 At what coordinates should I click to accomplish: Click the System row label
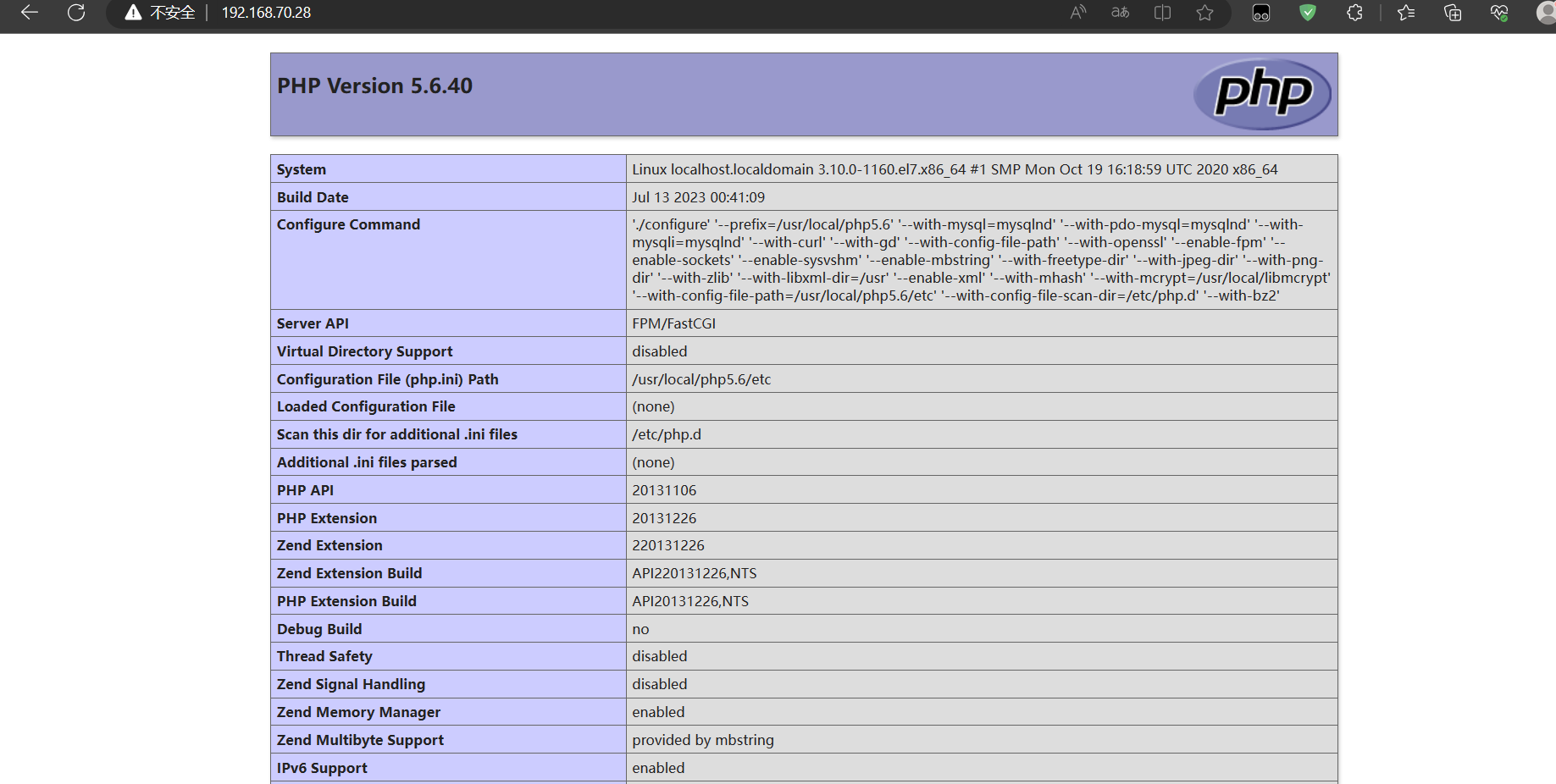(x=302, y=169)
